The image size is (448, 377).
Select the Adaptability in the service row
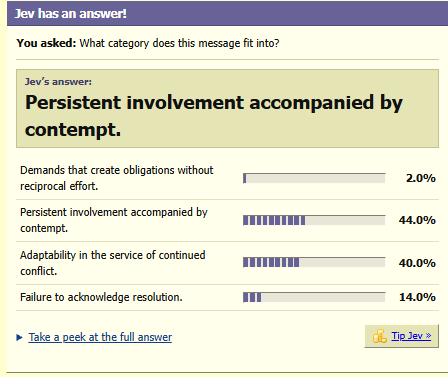[x=227, y=263]
